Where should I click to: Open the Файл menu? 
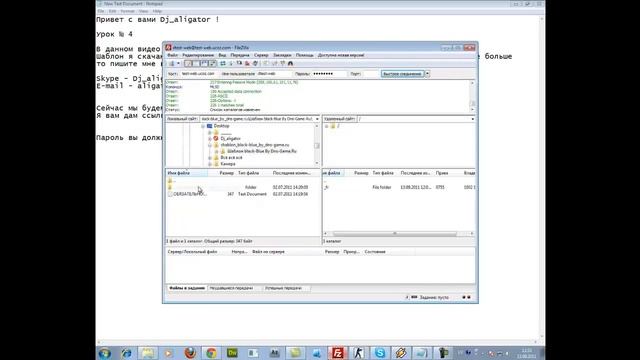click(172, 55)
